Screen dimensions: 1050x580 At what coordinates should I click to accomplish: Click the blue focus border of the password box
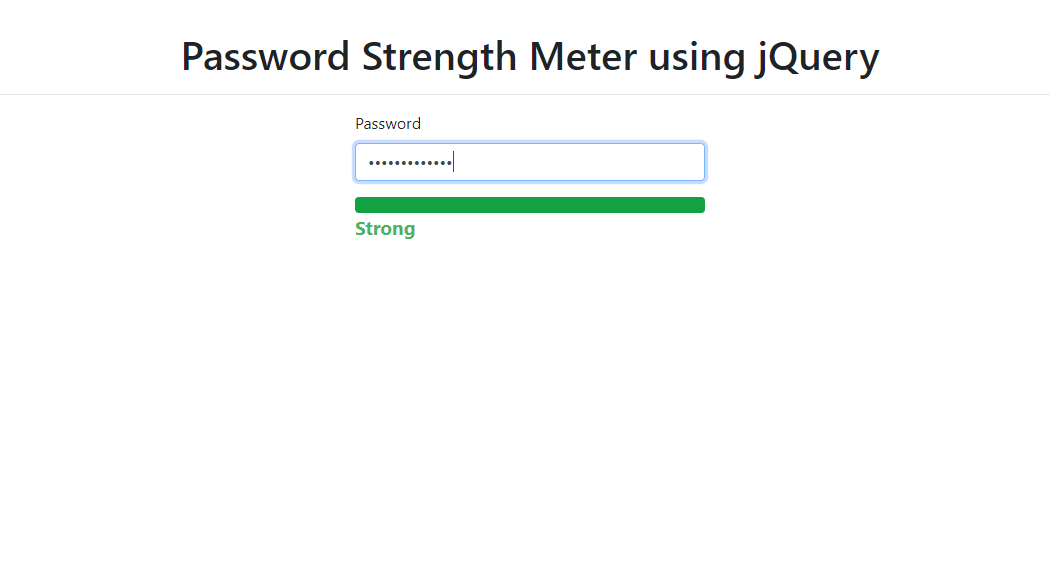(x=530, y=143)
